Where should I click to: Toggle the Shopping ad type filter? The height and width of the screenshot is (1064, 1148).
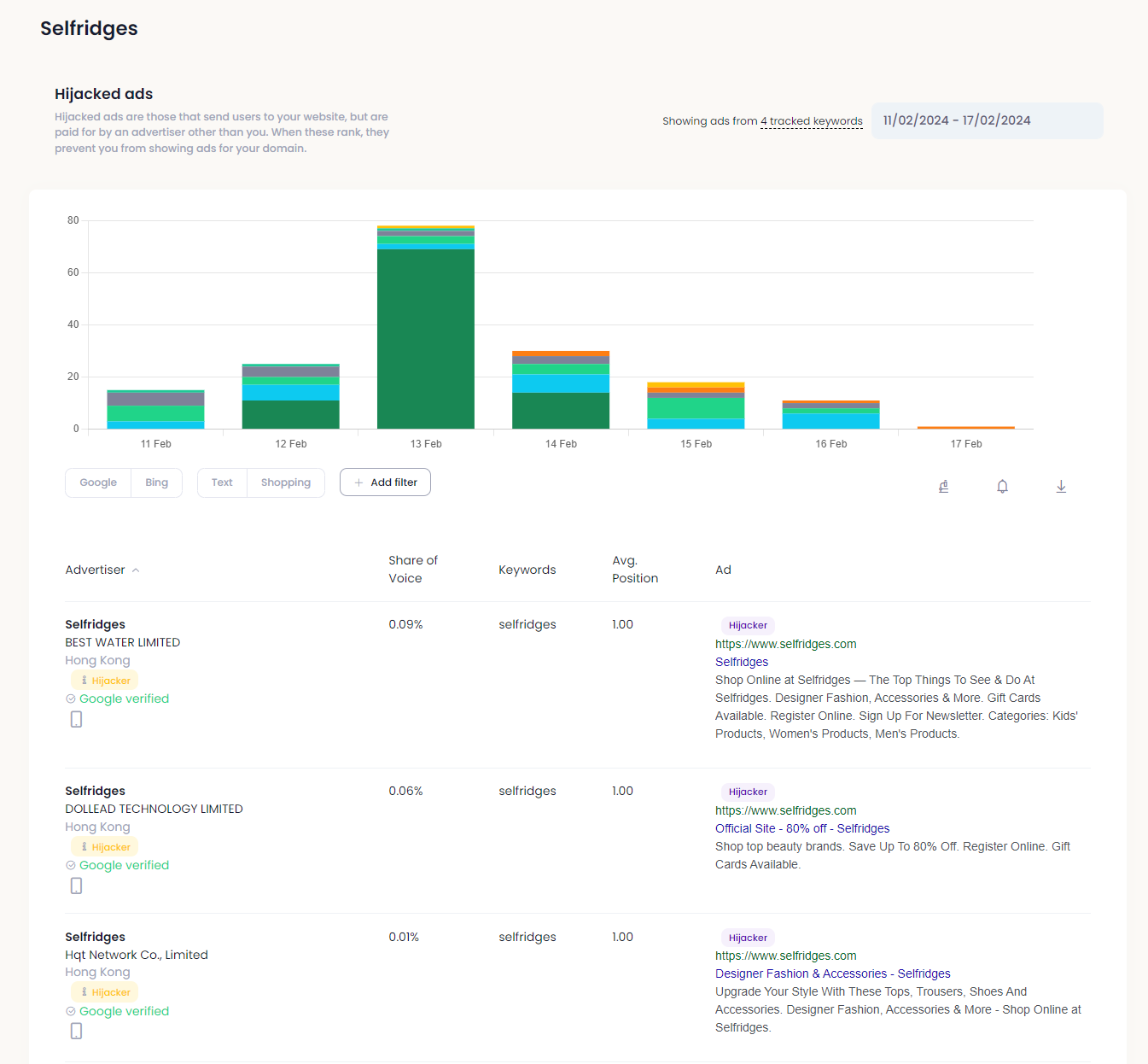286,482
